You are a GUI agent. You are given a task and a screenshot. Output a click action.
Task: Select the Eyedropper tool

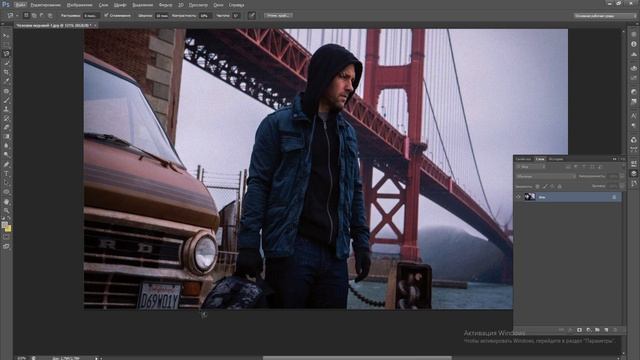[x=6, y=81]
